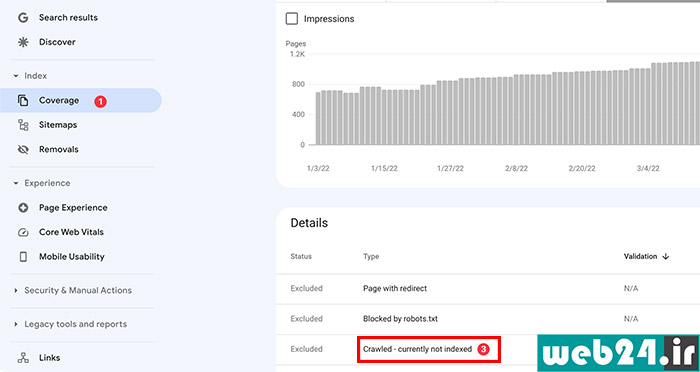Click the Google G icon beside Search results
700x372 pixels.
(x=23, y=18)
